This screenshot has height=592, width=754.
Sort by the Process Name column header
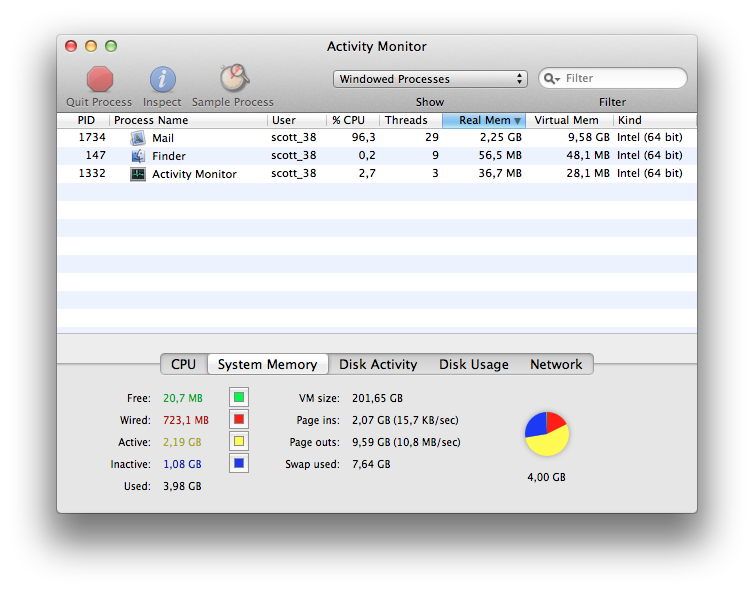click(188, 120)
